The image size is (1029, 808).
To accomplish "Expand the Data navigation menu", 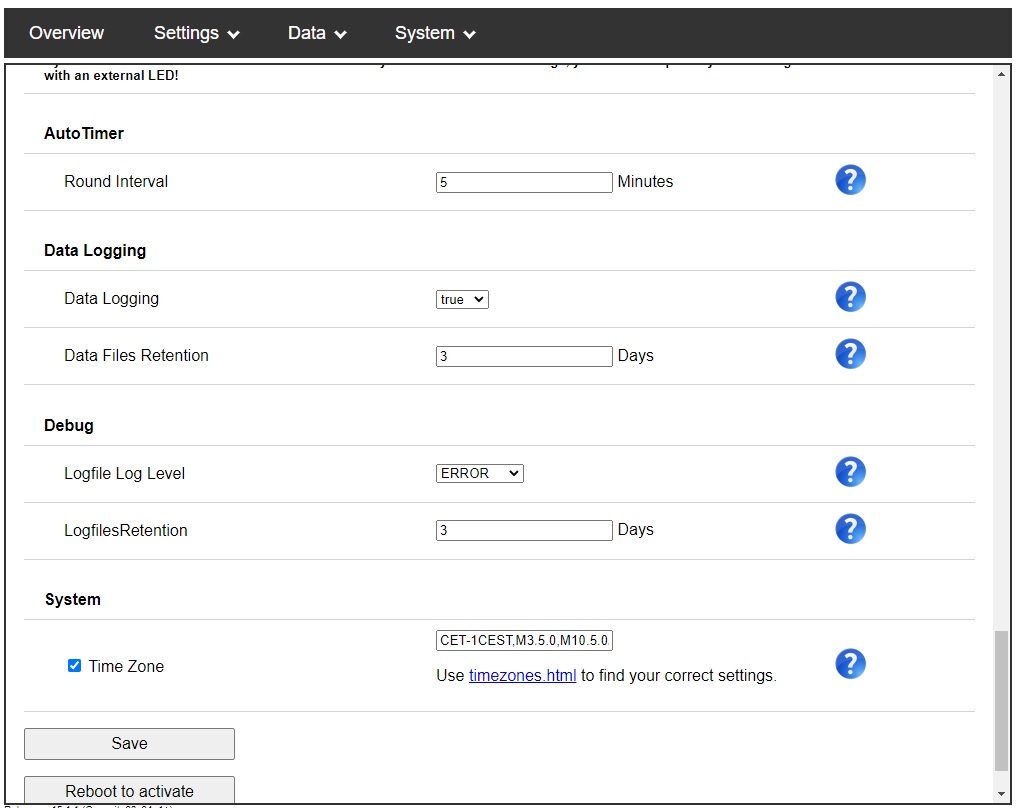I will pyautogui.click(x=316, y=32).
